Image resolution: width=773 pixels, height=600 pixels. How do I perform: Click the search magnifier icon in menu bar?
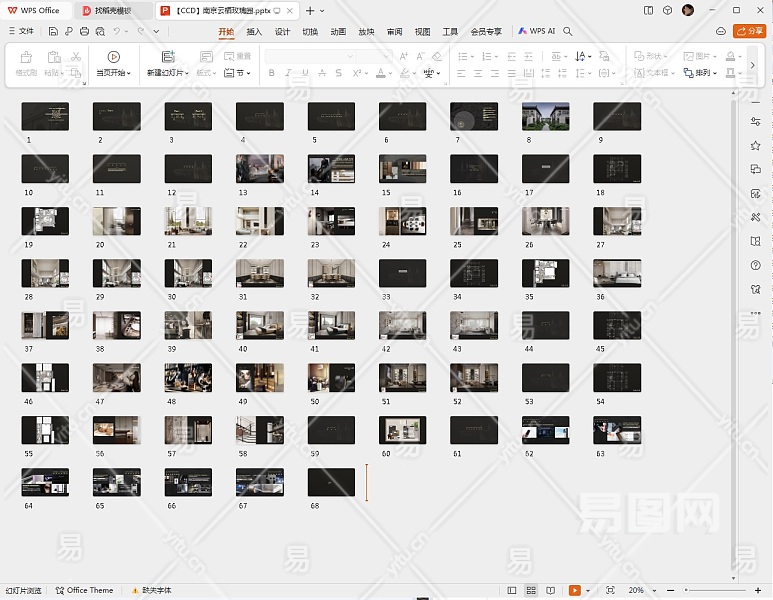click(x=568, y=31)
